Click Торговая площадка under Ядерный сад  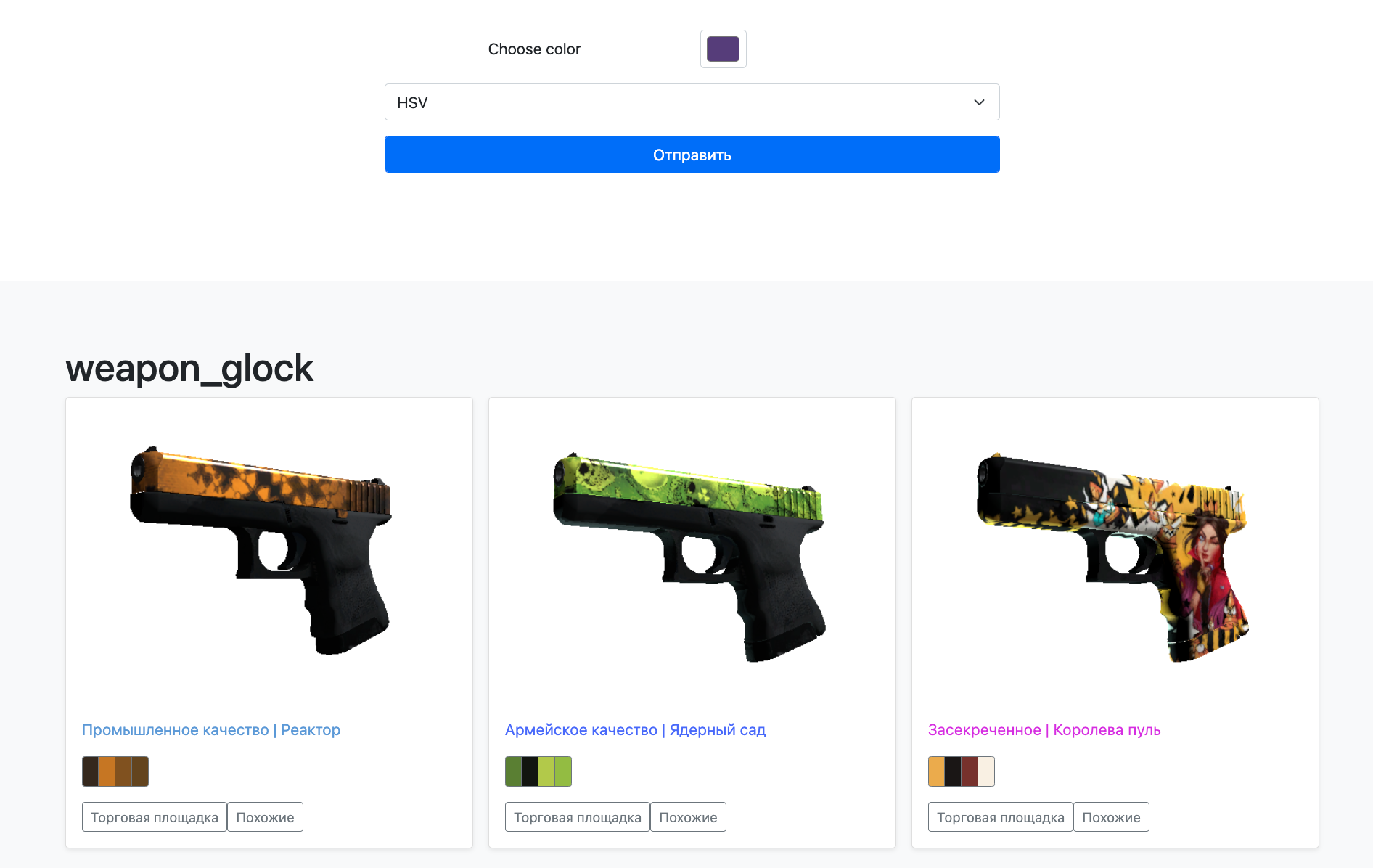(x=578, y=817)
